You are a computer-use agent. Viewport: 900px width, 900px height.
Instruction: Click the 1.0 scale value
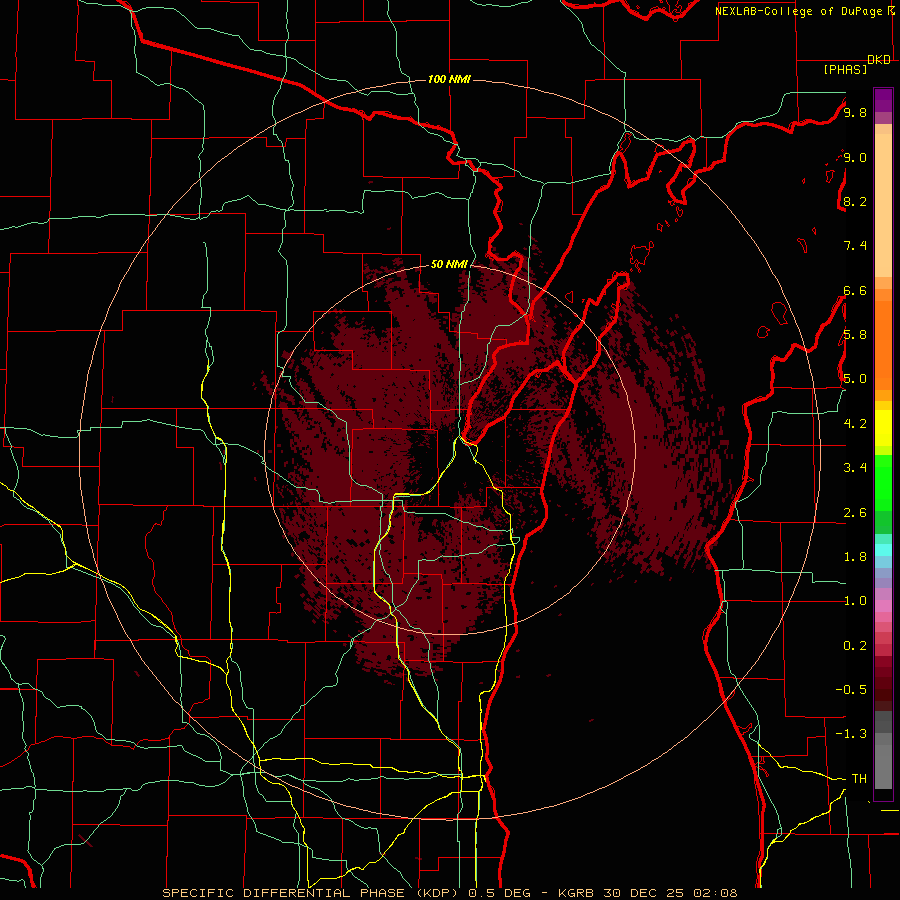coord(855,601)
